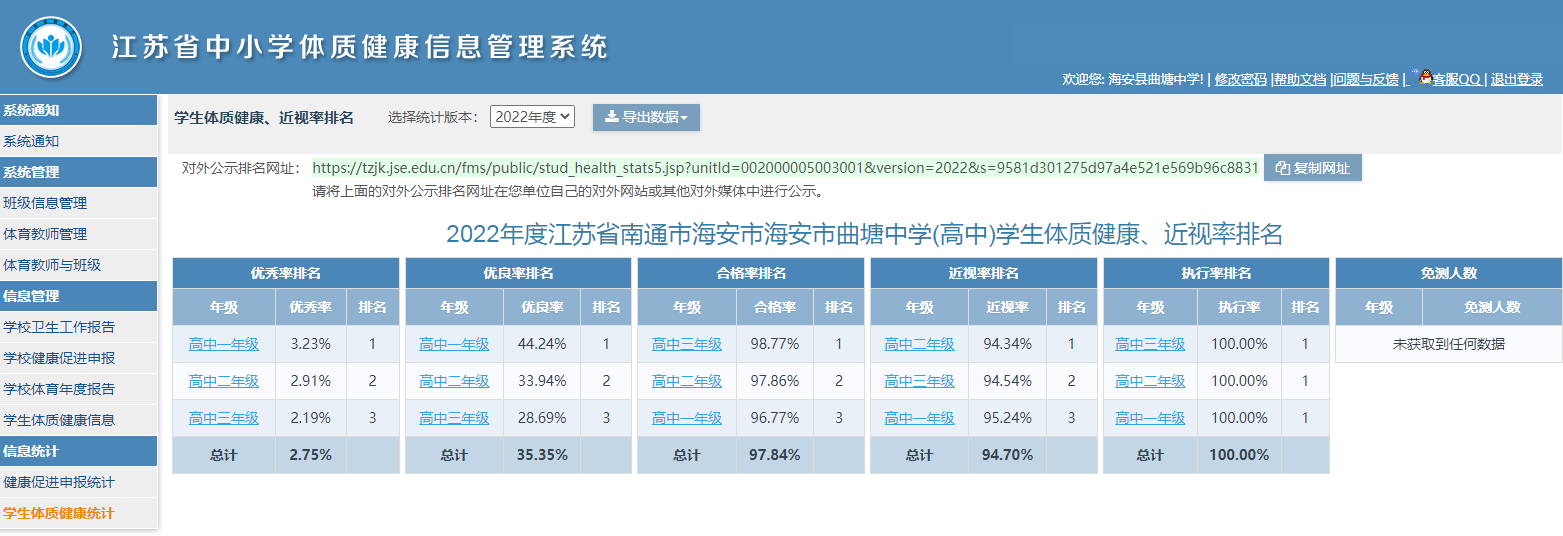Viewport: 1563px width, 536px height.
Task: Open 高中一年级 link in 合格率排名 table
Action: coord(687,418)
